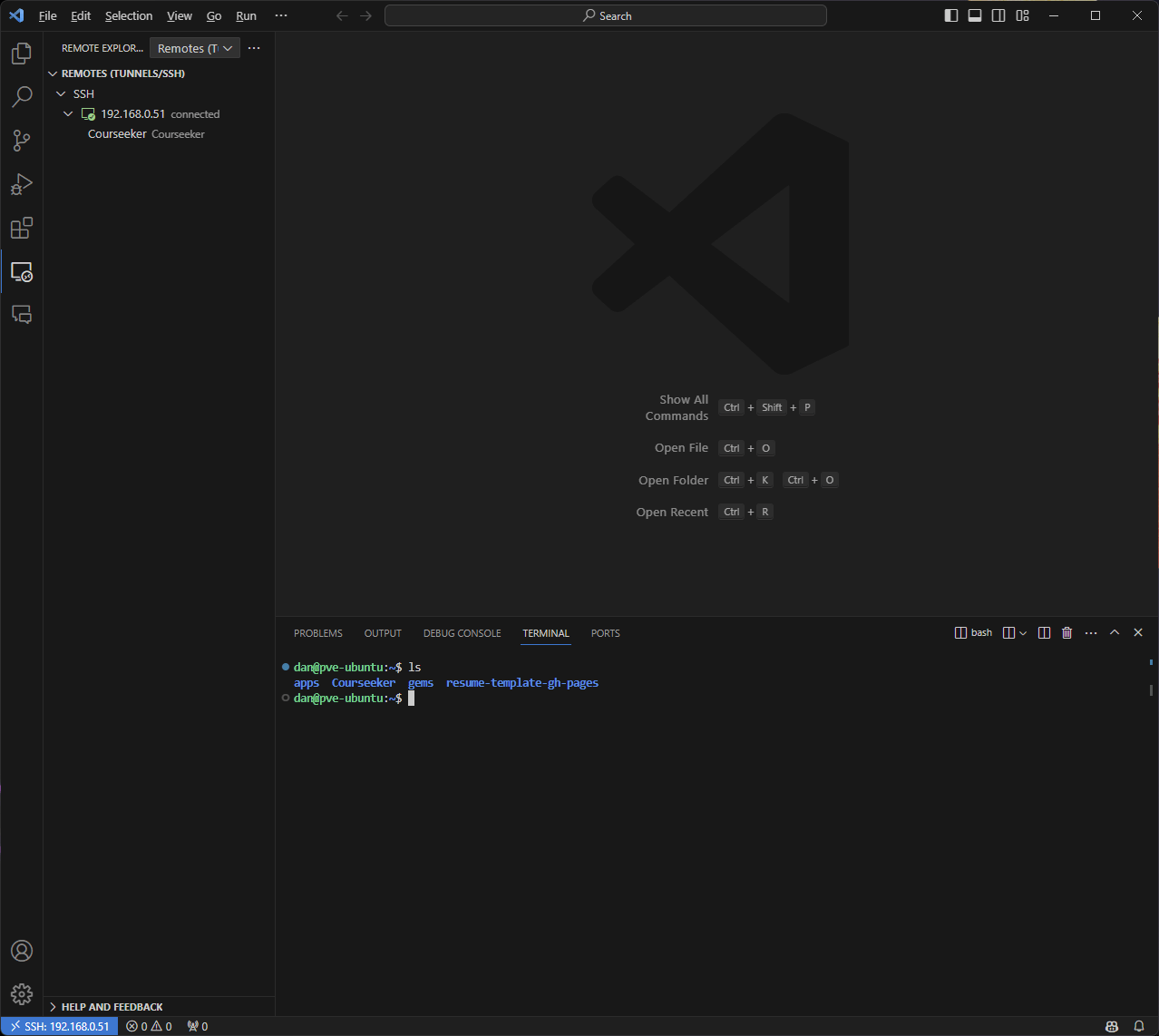
Task: Click the terminal scrollbar
Action: (1152, 689)
